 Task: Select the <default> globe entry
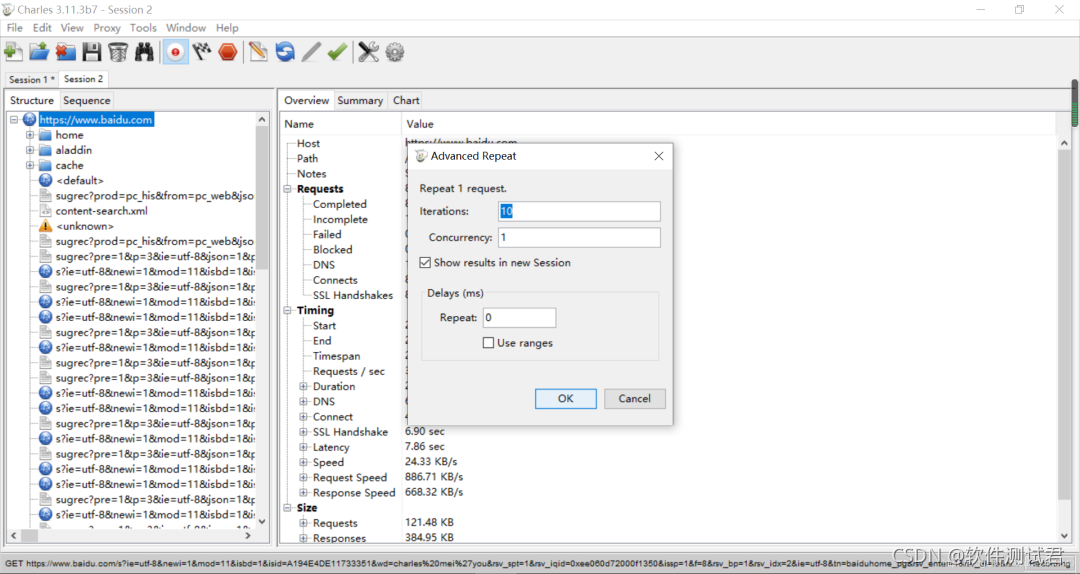pyautogui.click(x=79, y=181)
